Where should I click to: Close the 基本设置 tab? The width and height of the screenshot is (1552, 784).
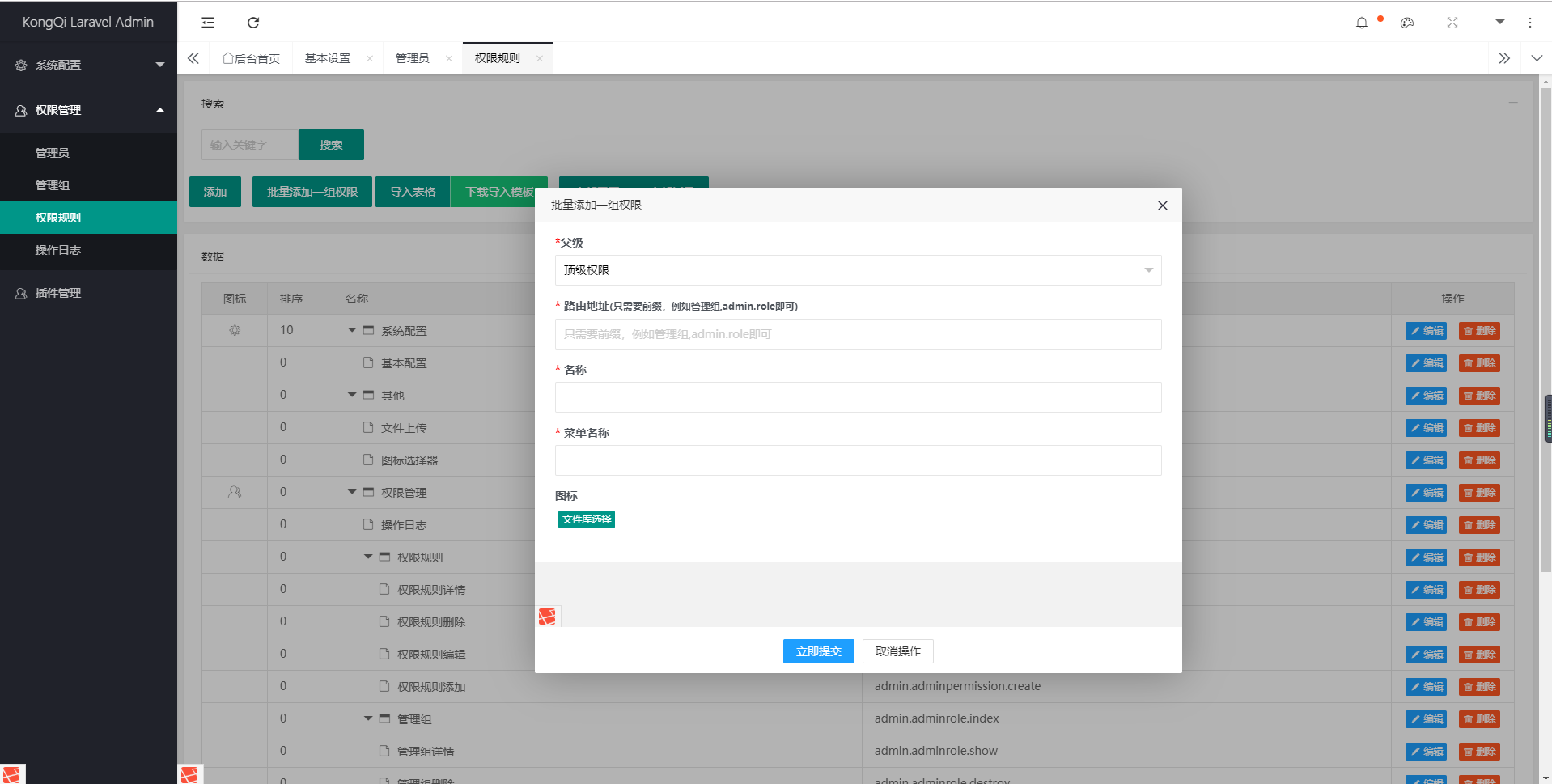[370, 58]
